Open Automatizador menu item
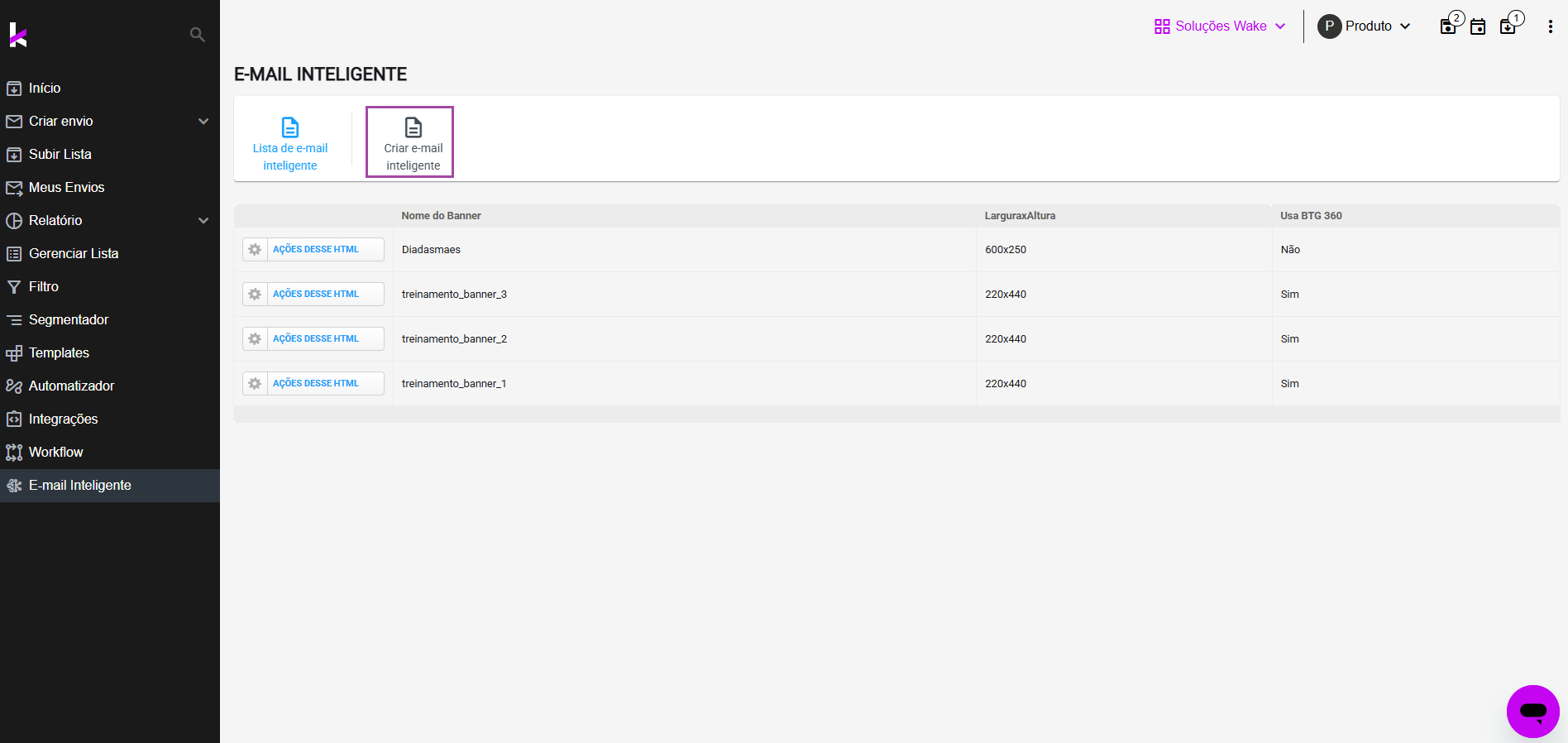The image size is (1568, 743). click(110, 386)
